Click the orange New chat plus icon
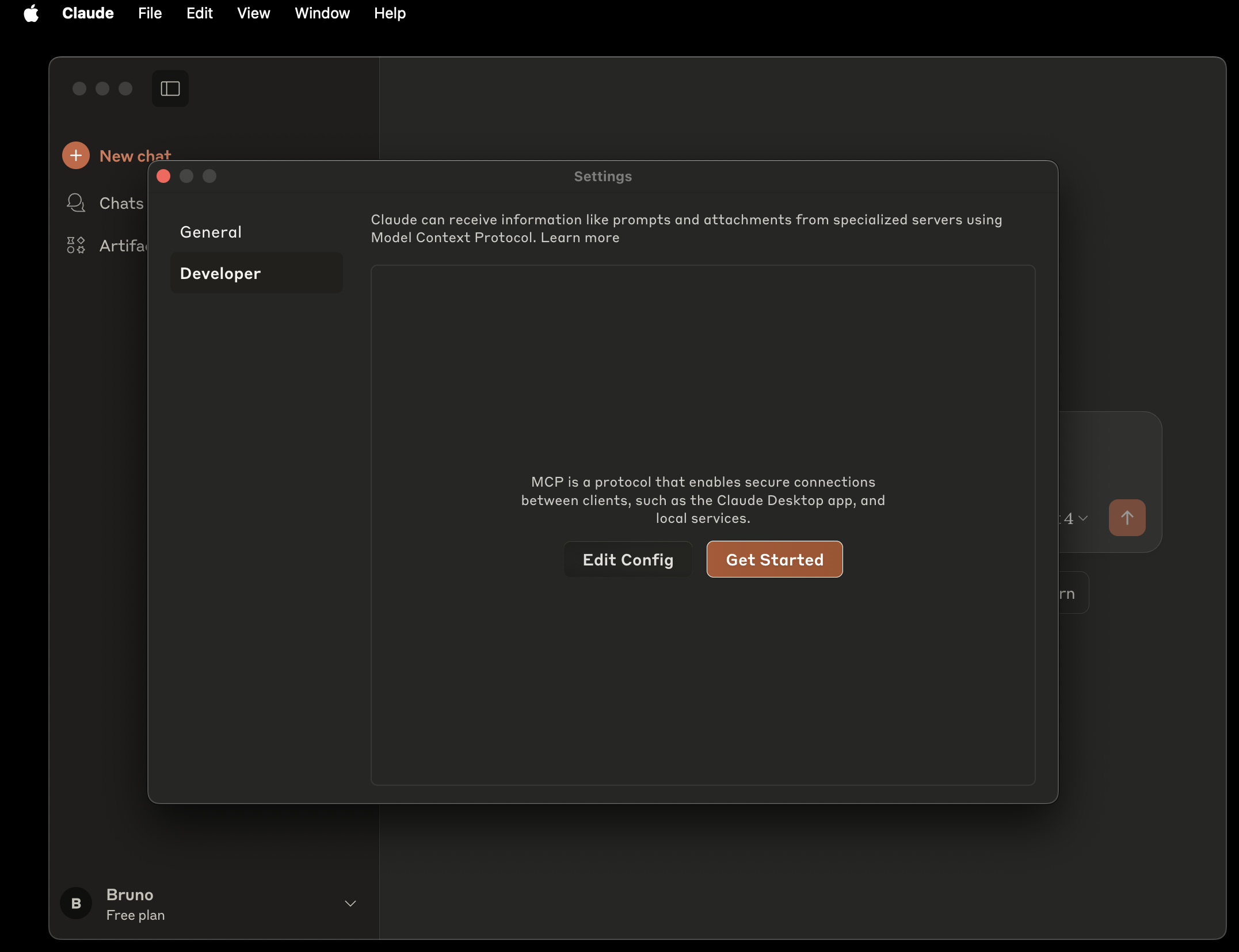Image resolution: width=1239 pixels, height=952 pixels. (76, 155)
